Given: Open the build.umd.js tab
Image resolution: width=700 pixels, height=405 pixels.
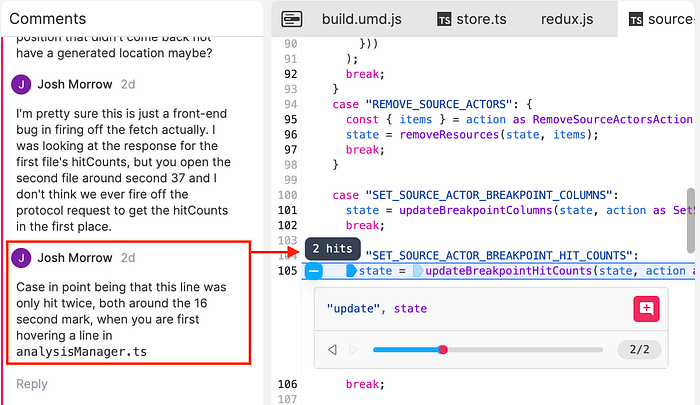Looking at the screenshot, I should coord(360,19).
